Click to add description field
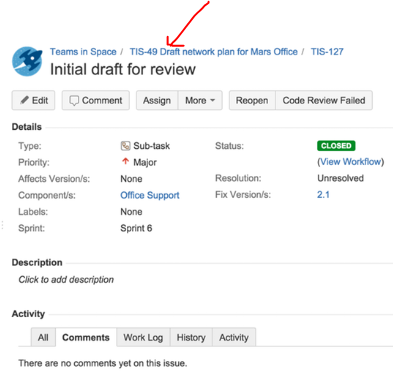This screenshot has width=393, height=381. (x=66, y=280)
